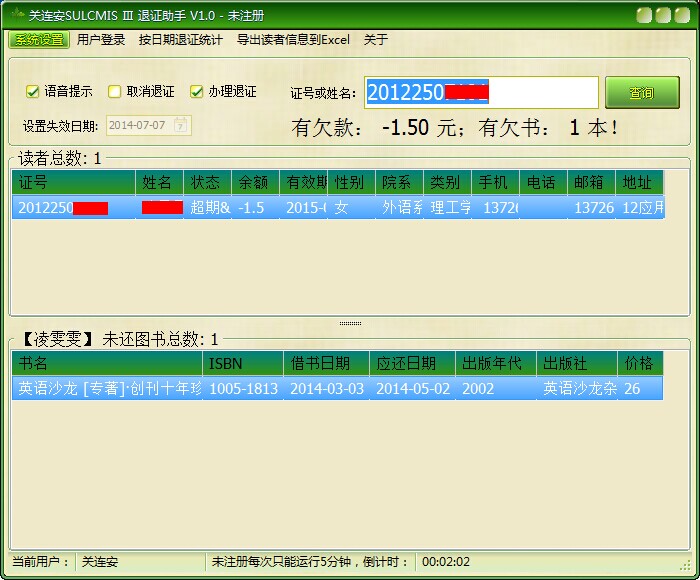Sort reader table by 证号 column header
The height and width of the screenshot is (580, 700).
coord(72,182)
